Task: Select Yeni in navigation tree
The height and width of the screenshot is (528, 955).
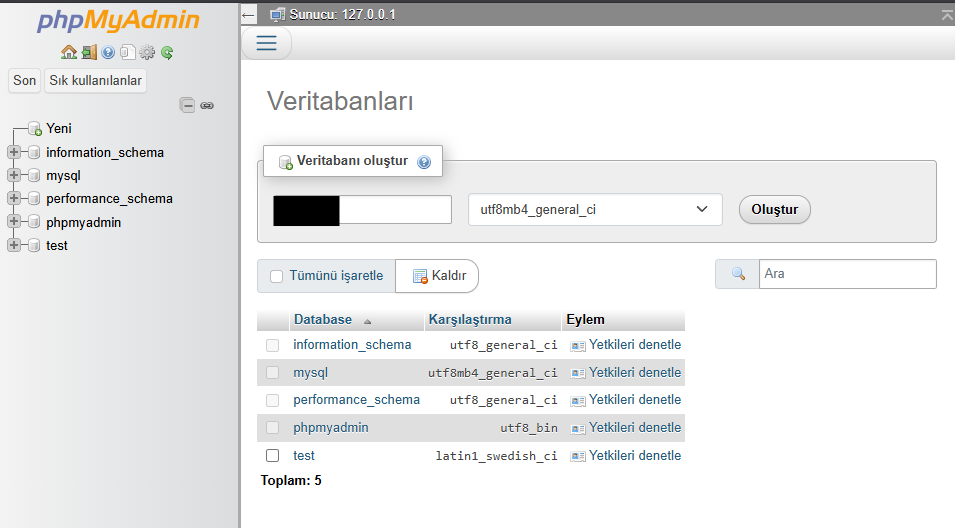Action: coord(58,128)
